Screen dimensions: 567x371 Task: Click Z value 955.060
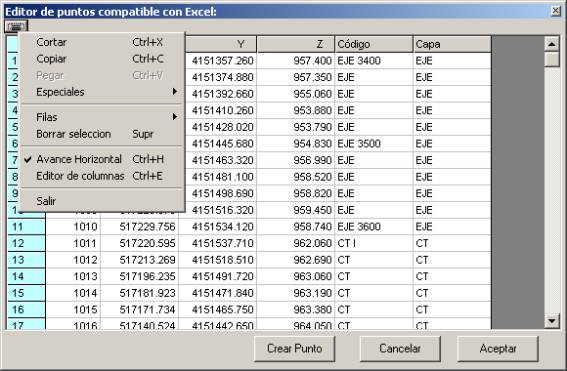296,94
